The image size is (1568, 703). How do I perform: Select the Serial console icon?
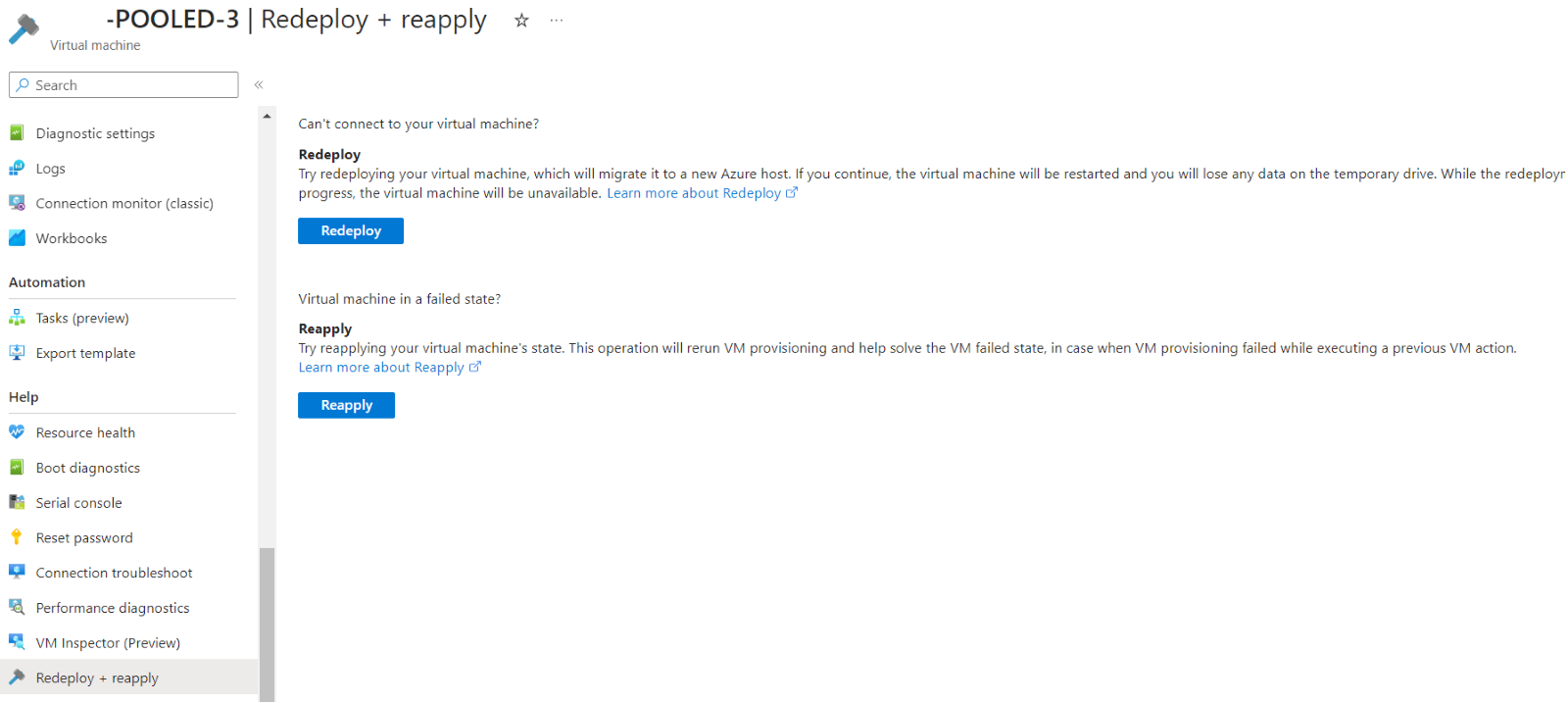point(18,502)
